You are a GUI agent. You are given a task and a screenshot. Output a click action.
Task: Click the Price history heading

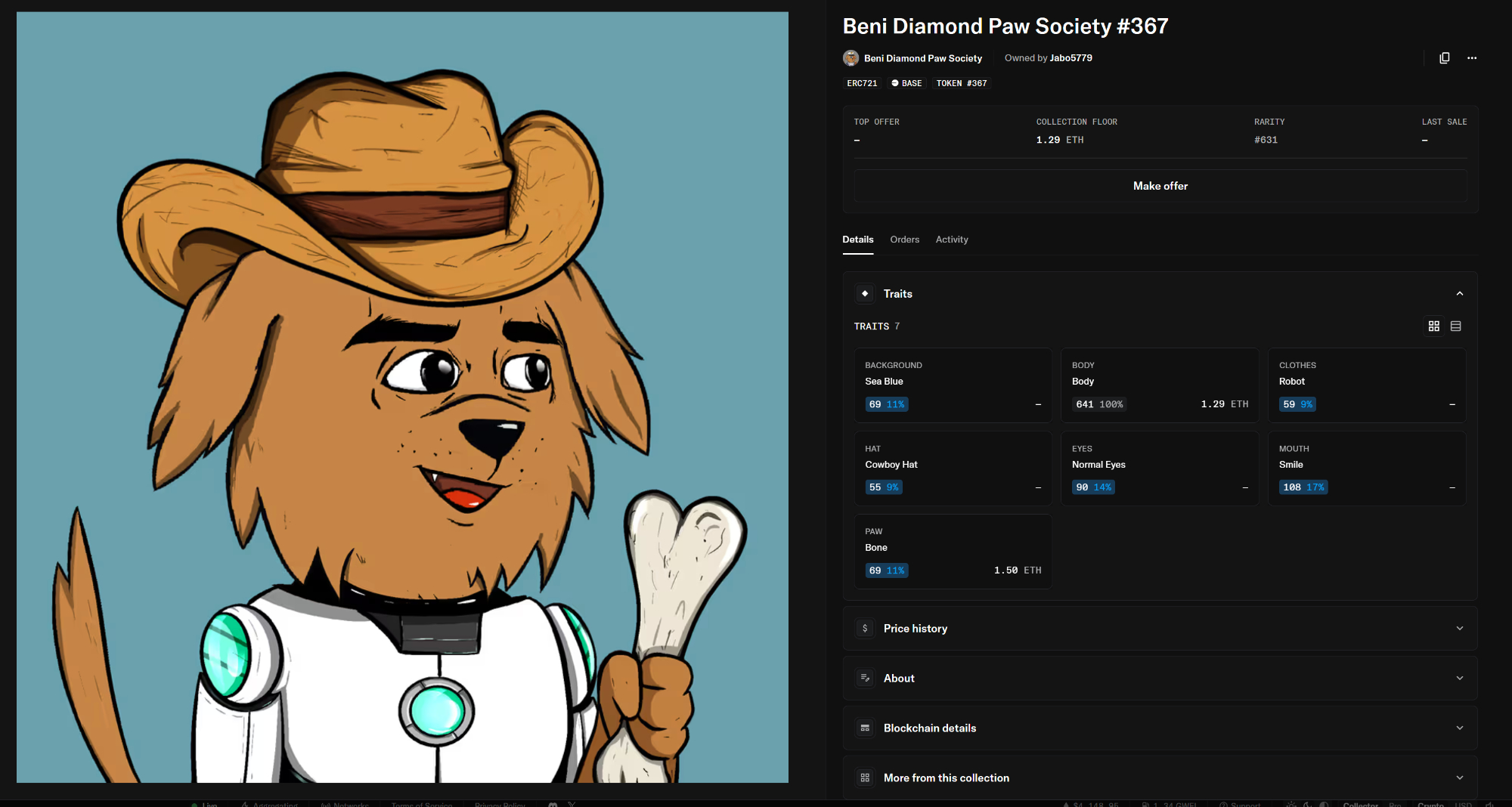(916, 628)
